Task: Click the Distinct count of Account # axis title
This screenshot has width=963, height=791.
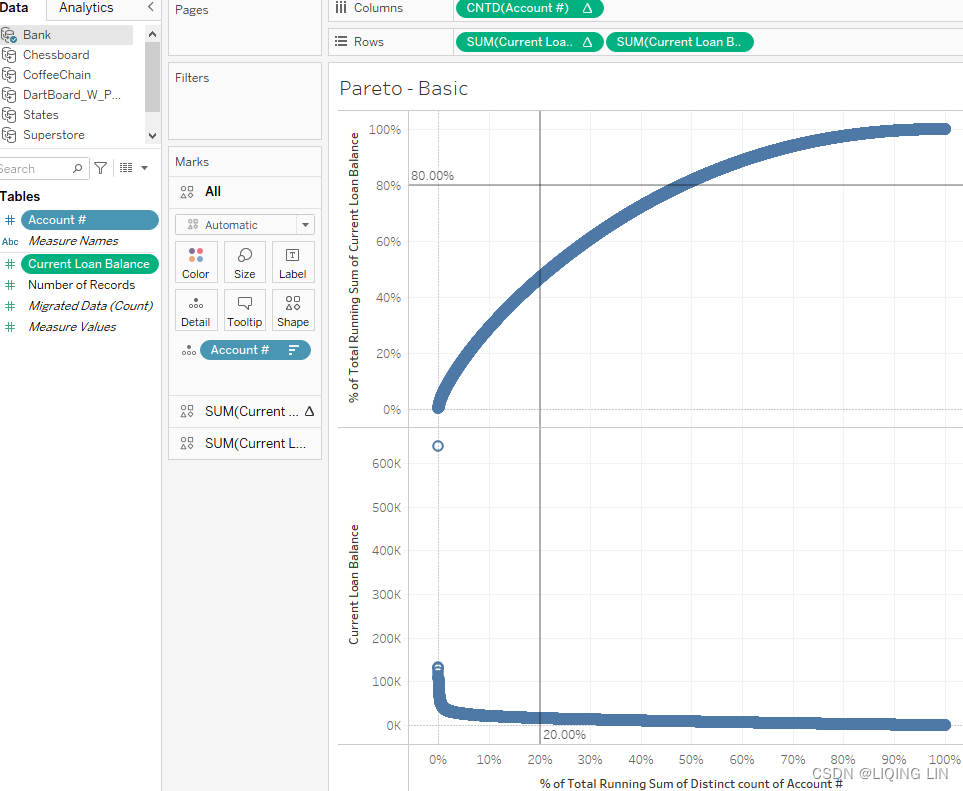Action: [691, 784]
